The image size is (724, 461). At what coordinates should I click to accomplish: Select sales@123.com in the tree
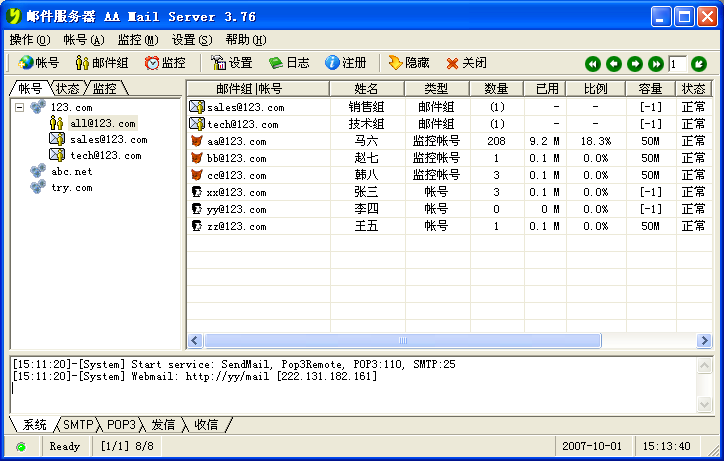[109, 140]
